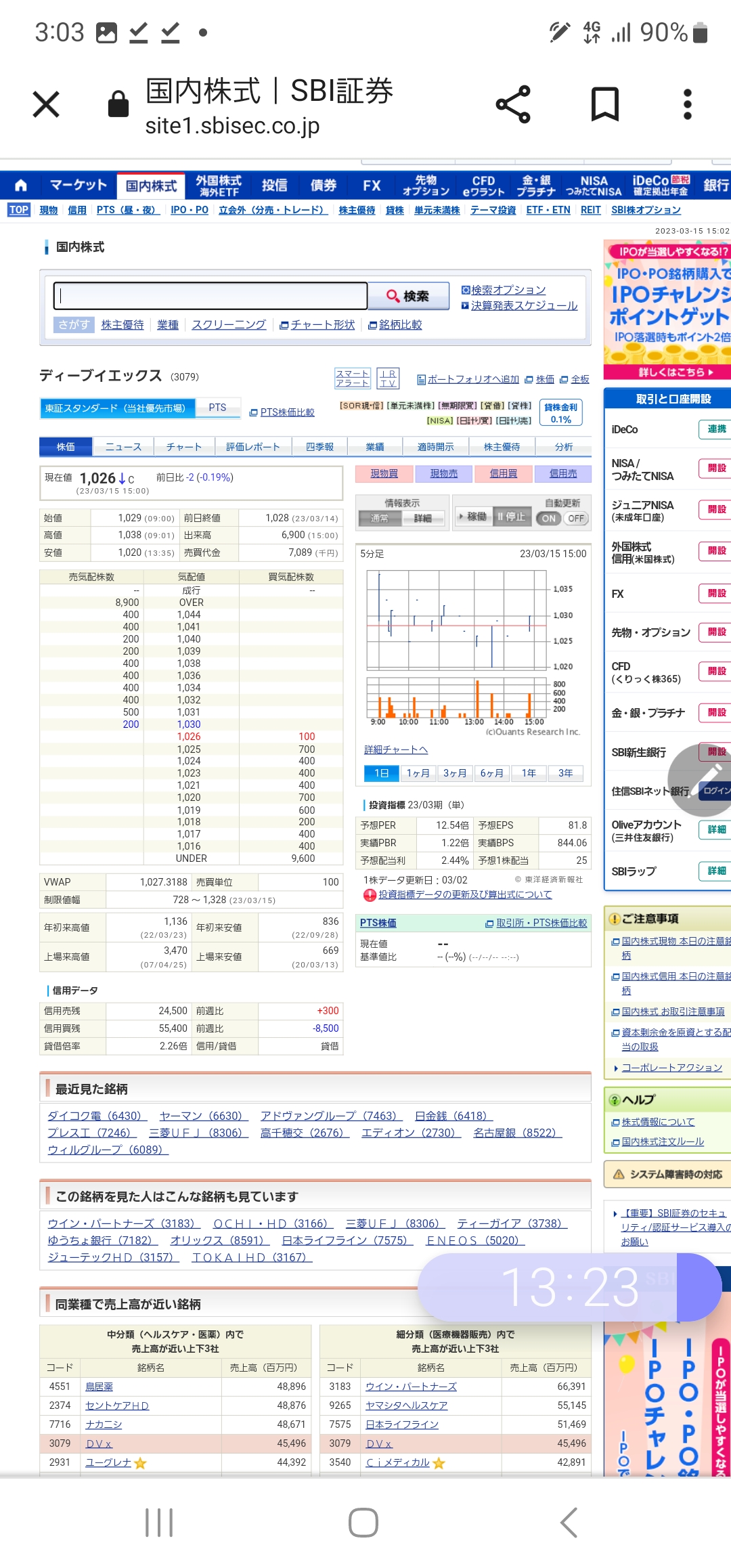This screenshot has width=731, height=1568.
Task: Set auto update to 稼働
Action: tap(472, 517)
